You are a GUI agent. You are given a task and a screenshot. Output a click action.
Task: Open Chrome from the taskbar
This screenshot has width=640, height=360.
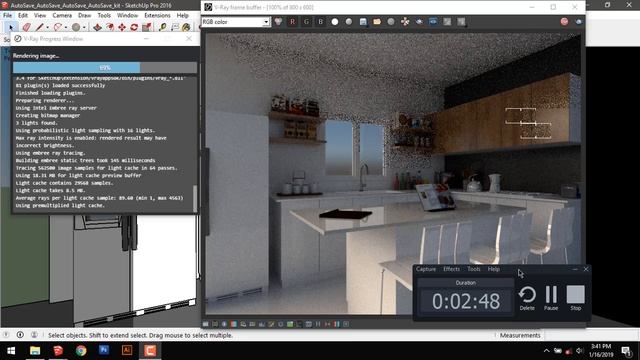(x=81, y=351)
